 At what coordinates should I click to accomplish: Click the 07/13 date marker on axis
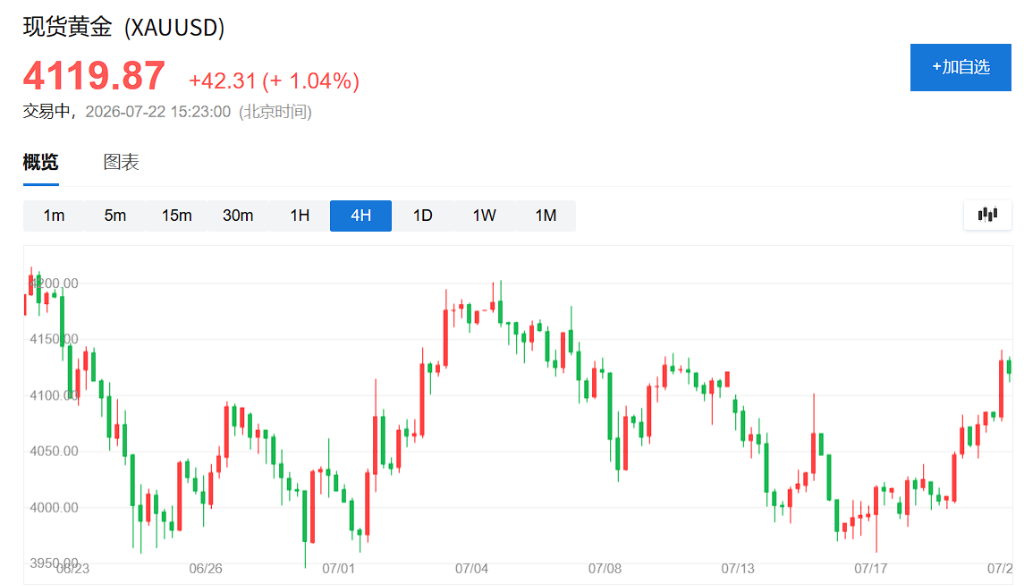point(738,568)
